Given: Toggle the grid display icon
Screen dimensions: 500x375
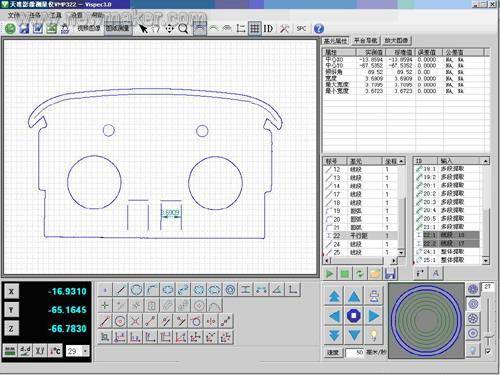Looking at the screenshot, I should (255, 29).
